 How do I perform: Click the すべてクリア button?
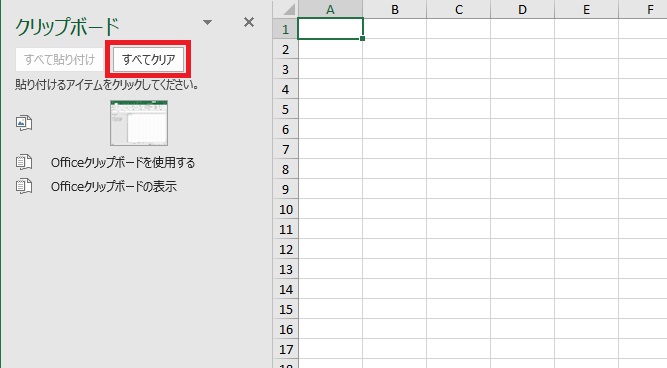coord(148,60)
